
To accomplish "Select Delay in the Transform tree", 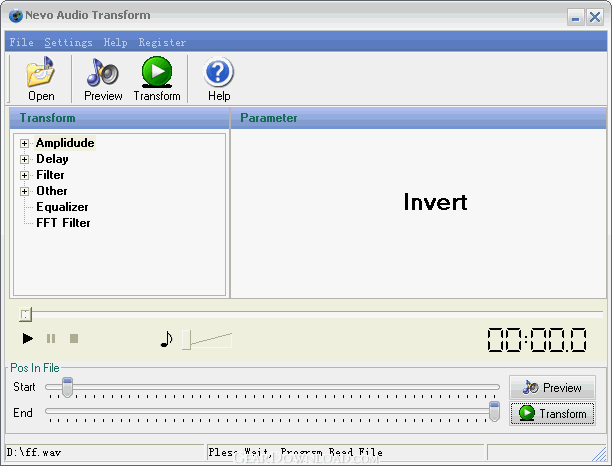I will click(x=52, y=159).
